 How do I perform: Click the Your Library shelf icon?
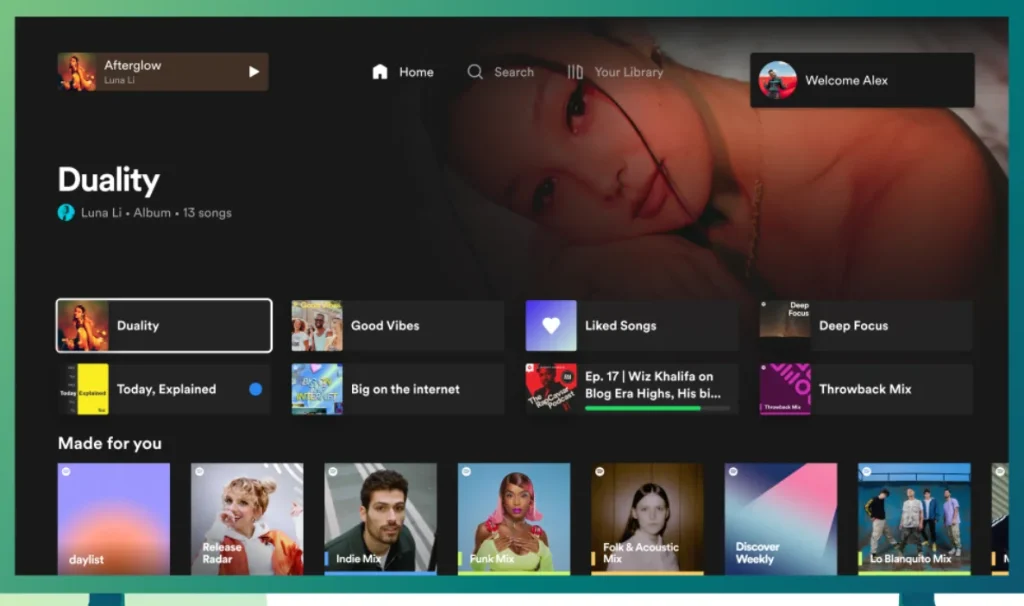pos(575,72)
